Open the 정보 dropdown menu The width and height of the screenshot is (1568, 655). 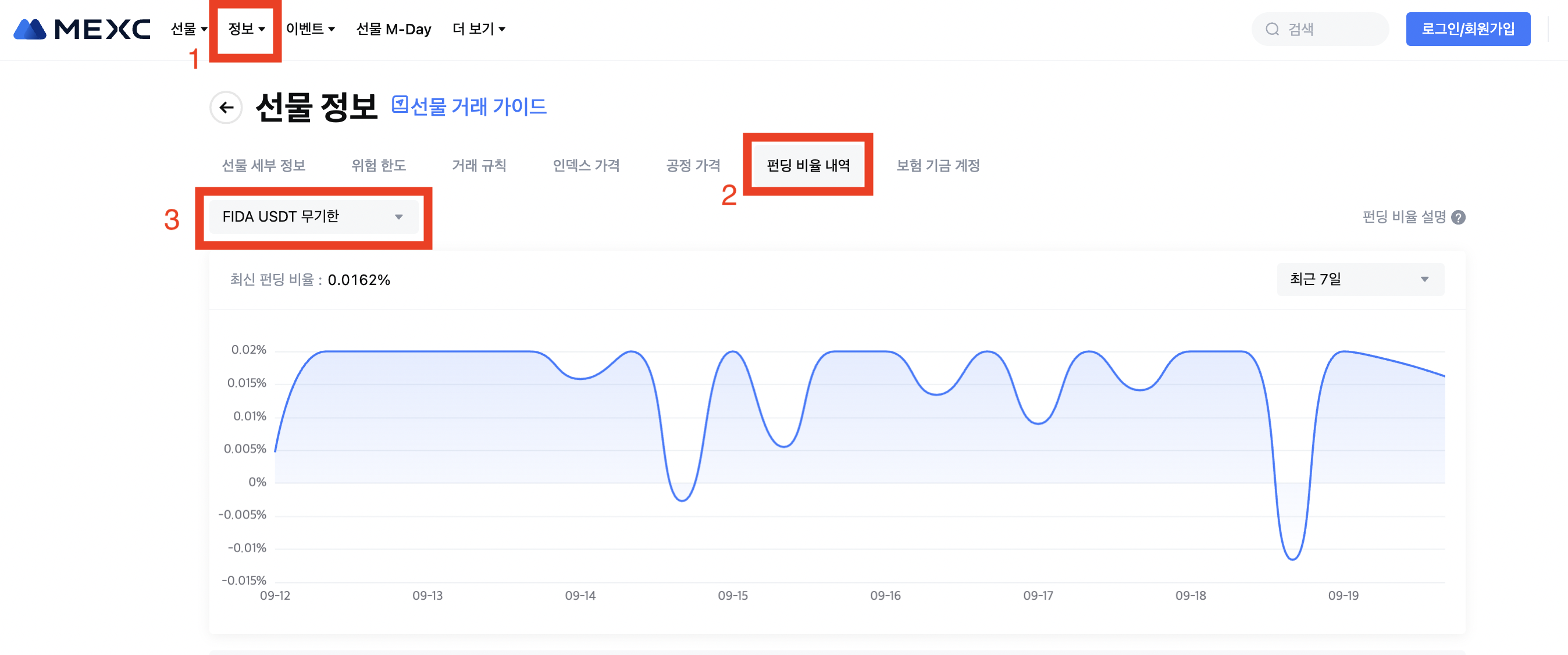[x=246, y=29]
